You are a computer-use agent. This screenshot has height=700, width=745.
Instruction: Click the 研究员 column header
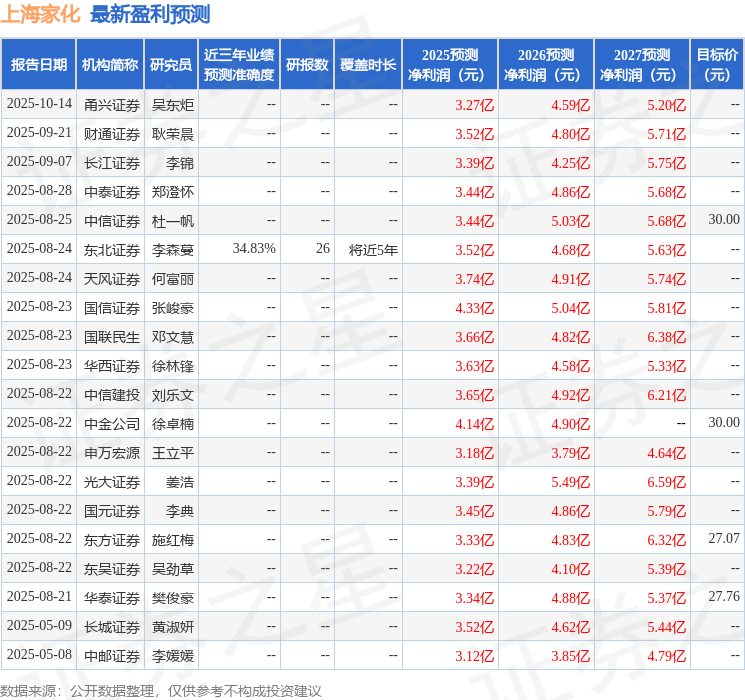(171, 65)
